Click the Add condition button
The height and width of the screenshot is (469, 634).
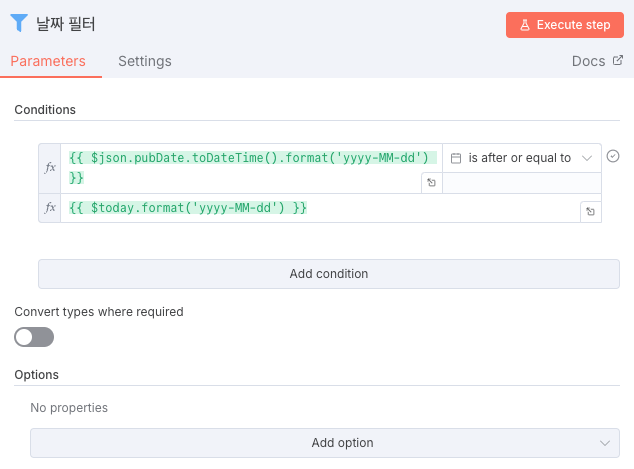pyautogui.click(x=328, y=274)
